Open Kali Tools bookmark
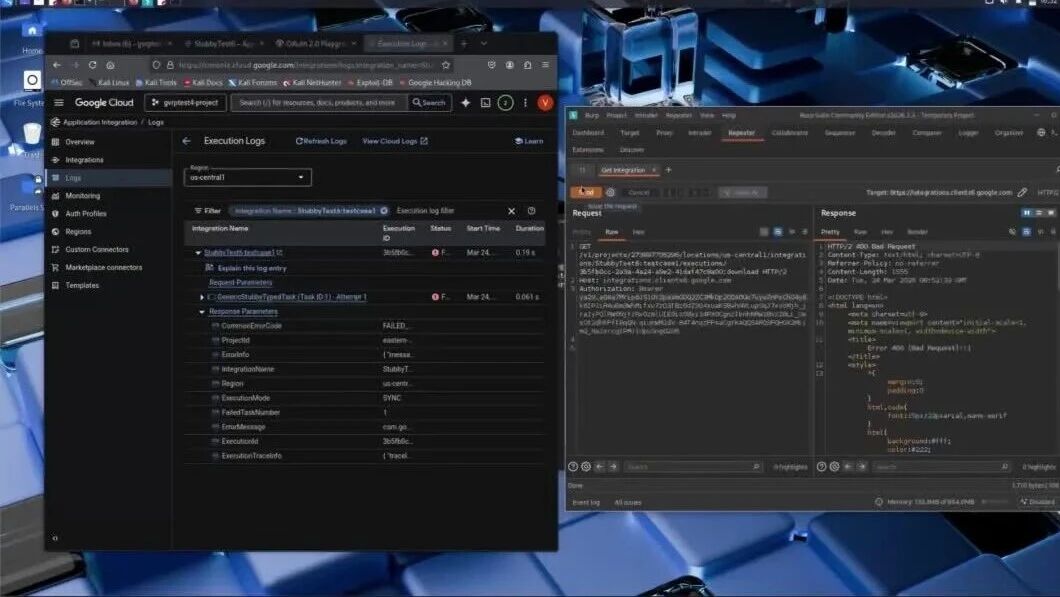 click(x=156, y=82)
